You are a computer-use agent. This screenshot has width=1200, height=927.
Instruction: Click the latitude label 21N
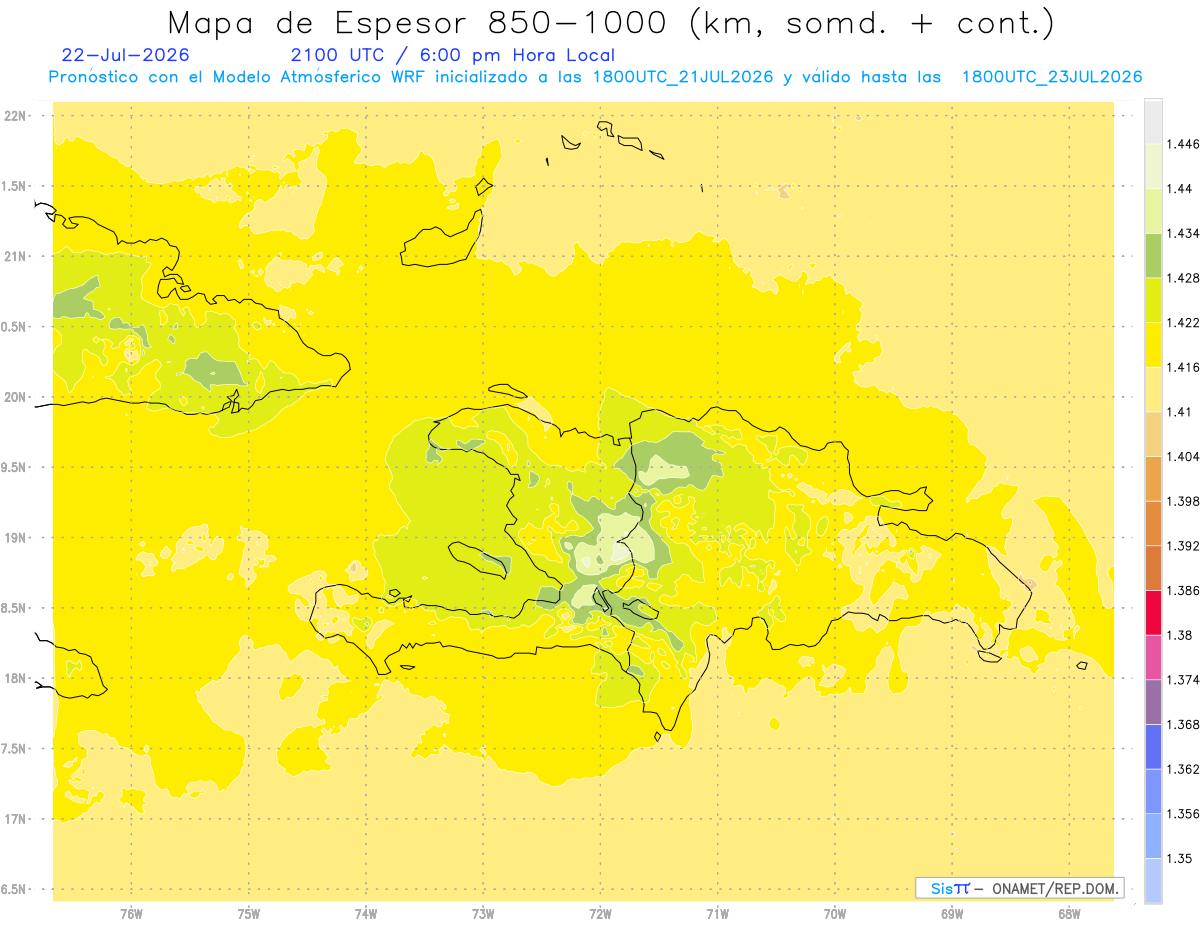point(16,257)
